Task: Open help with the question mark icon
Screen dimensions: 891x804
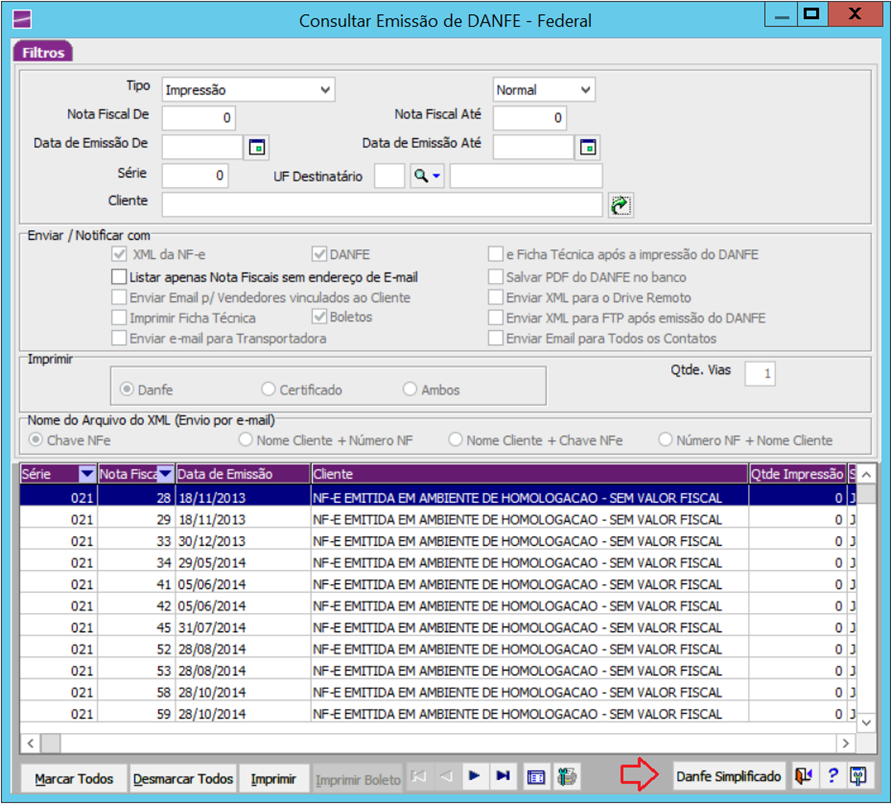Action: pyautogui.click(x=832, y=776)
